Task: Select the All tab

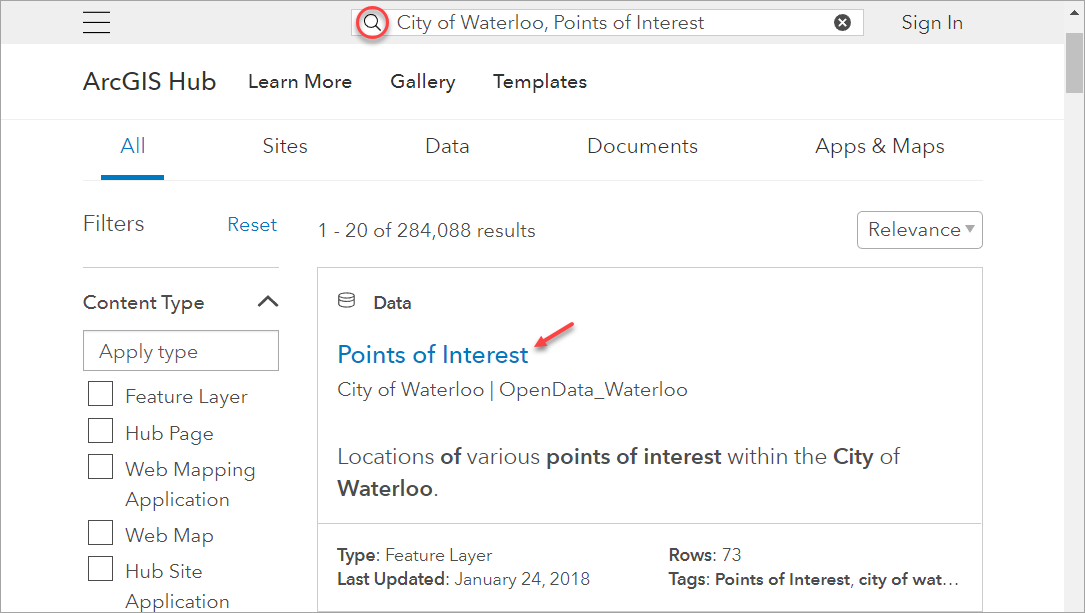Action: [132, 147]
